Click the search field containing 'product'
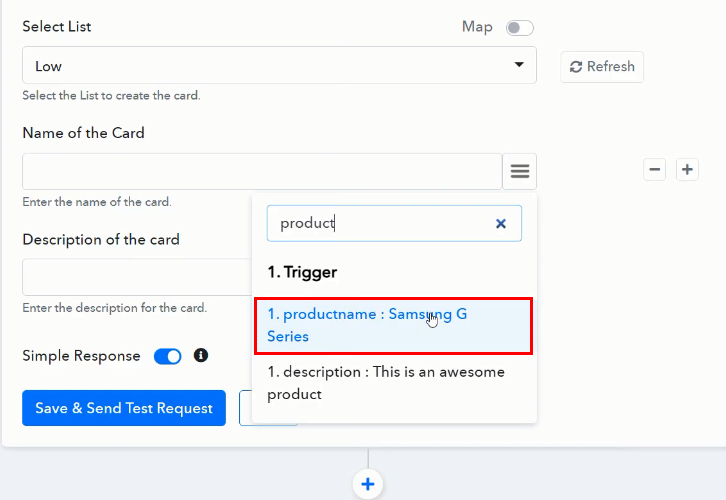This screenshot has width=726, height=500. [380, 224]
